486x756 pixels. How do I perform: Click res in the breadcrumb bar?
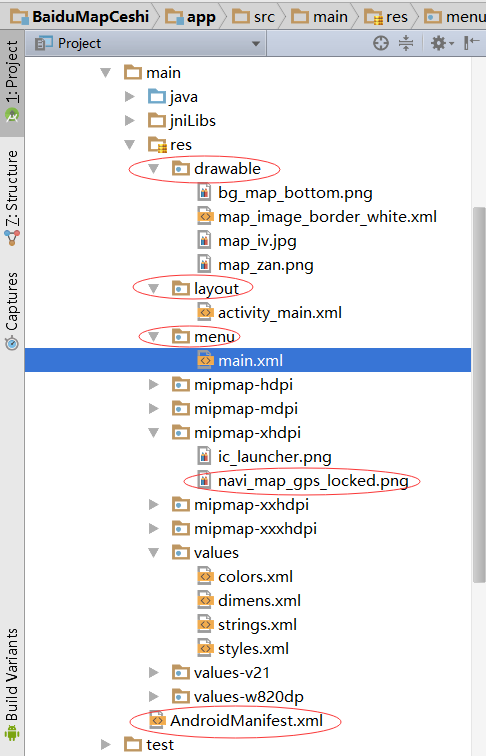click(x=386, y=17)
